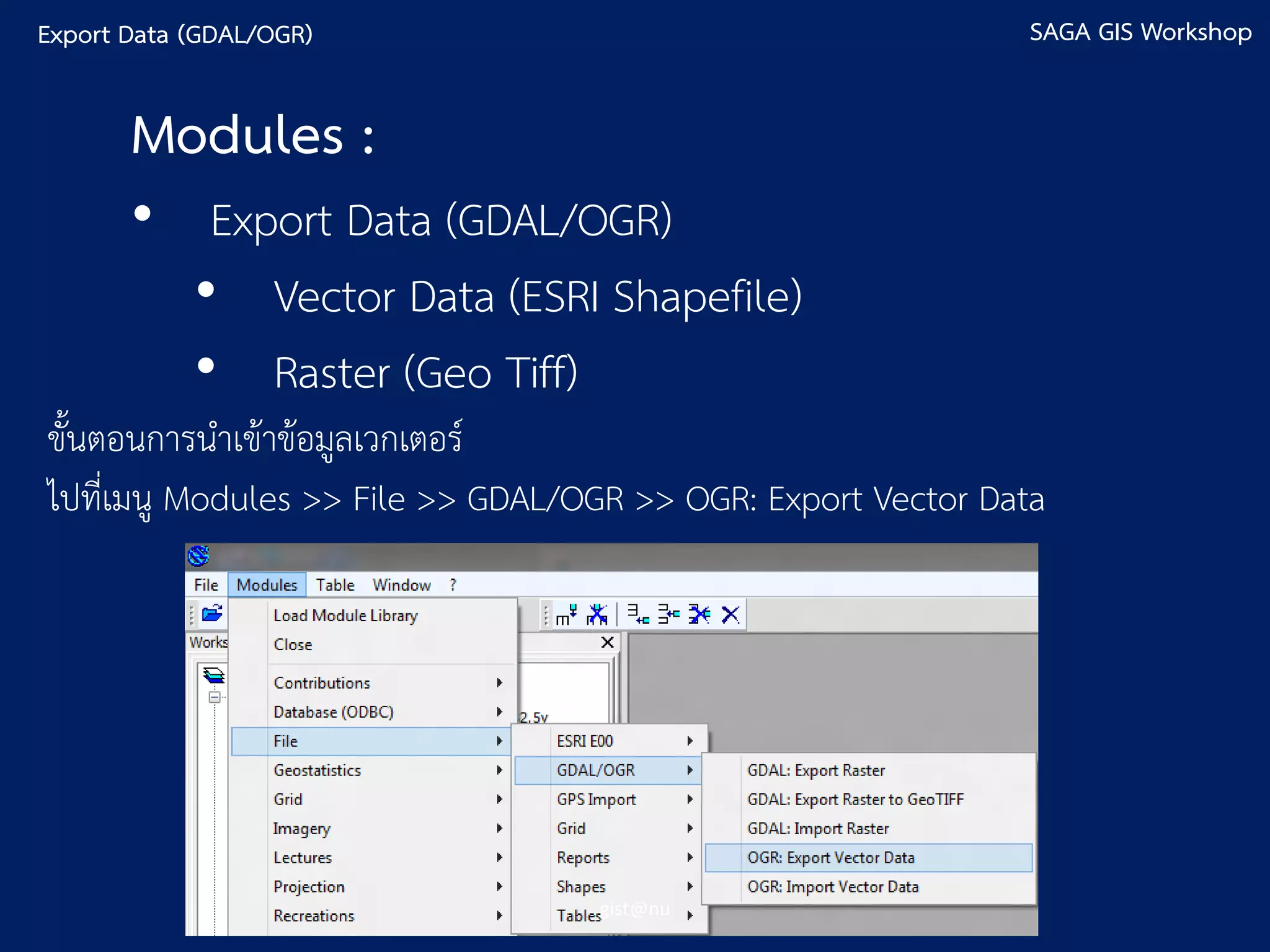This screenshot has height=952, width=1270.
Task: Click the Data layers stack icon in Workspace
Action: [214, 675]
